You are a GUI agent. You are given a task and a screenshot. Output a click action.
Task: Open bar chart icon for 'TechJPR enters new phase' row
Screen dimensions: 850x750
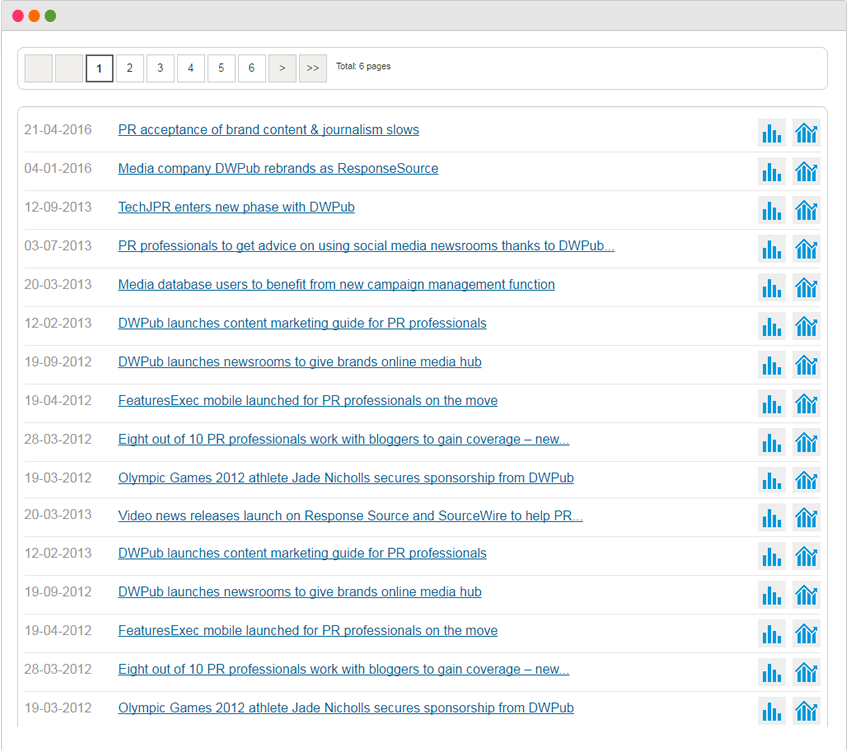[771, 210]
